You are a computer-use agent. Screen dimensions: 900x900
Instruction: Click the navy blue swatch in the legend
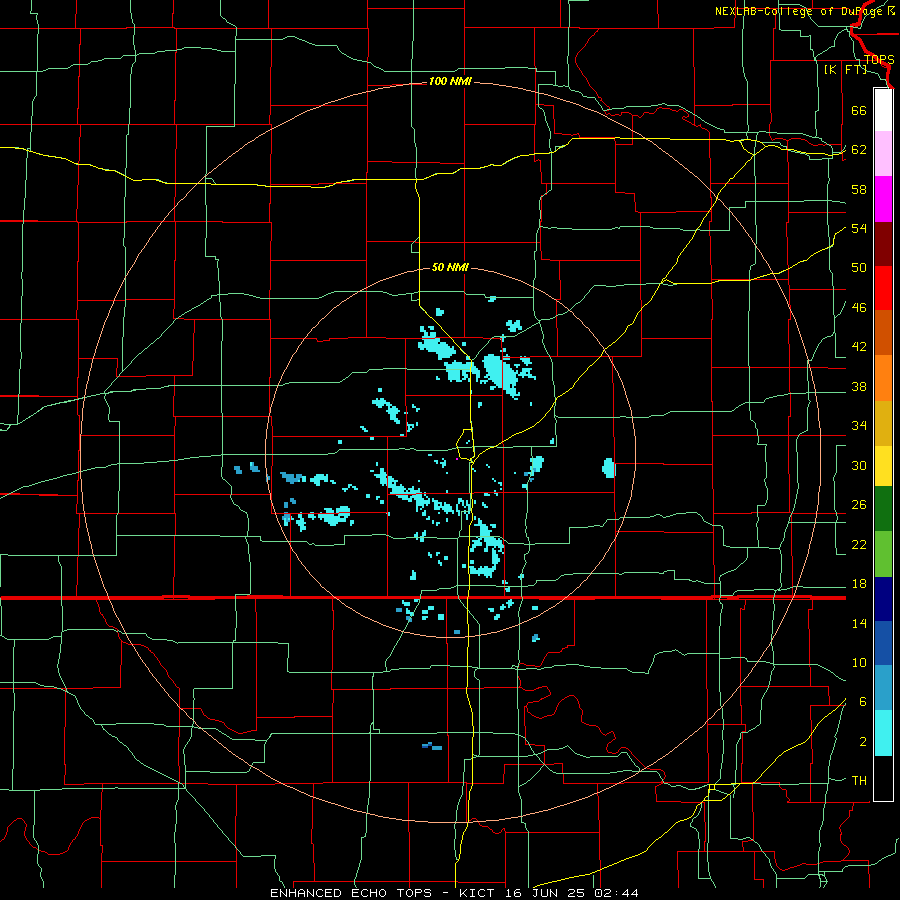[x=883, y=599]
